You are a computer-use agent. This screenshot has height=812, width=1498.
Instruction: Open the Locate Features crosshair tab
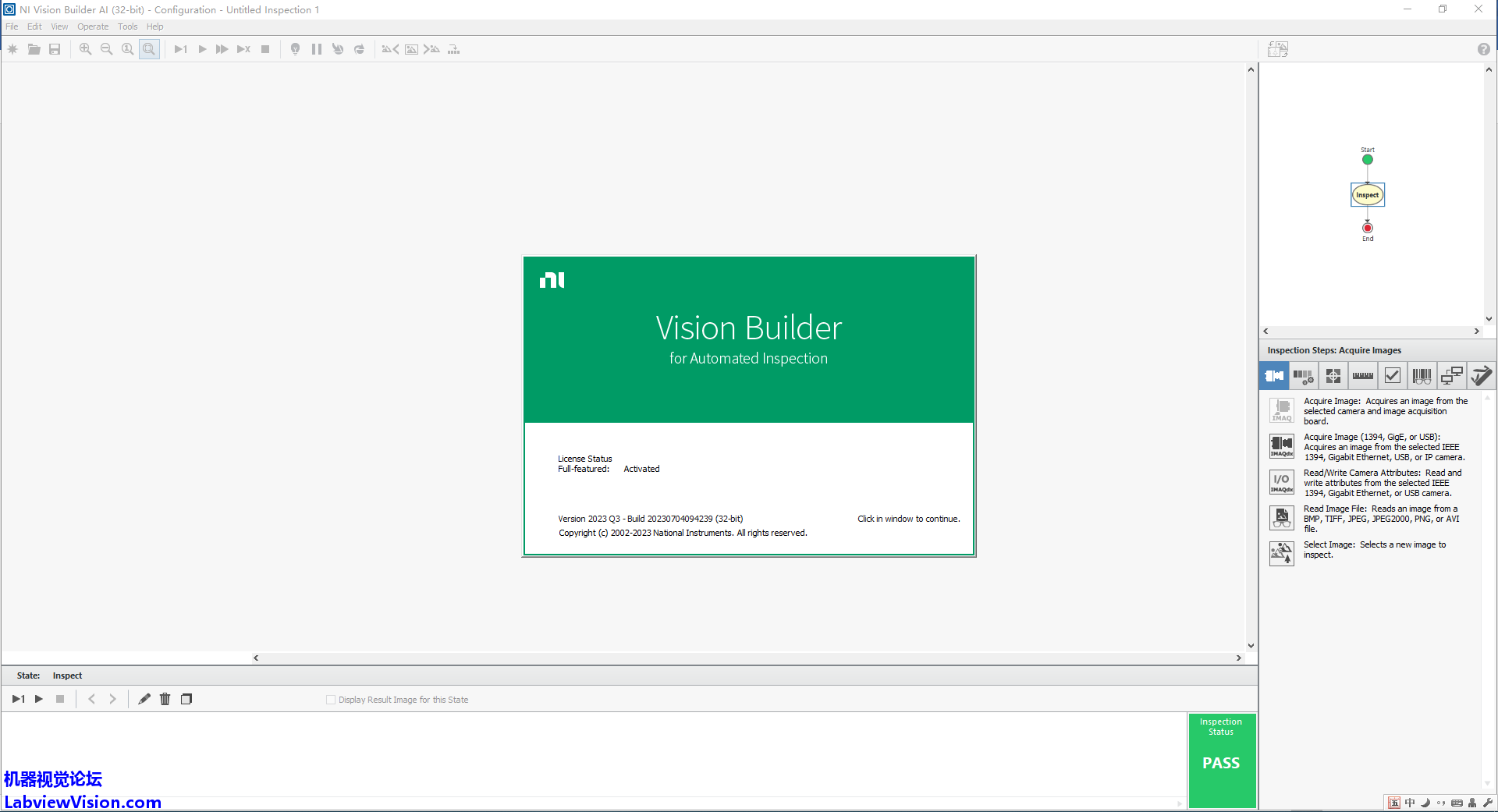click(x=1333, y=376)
